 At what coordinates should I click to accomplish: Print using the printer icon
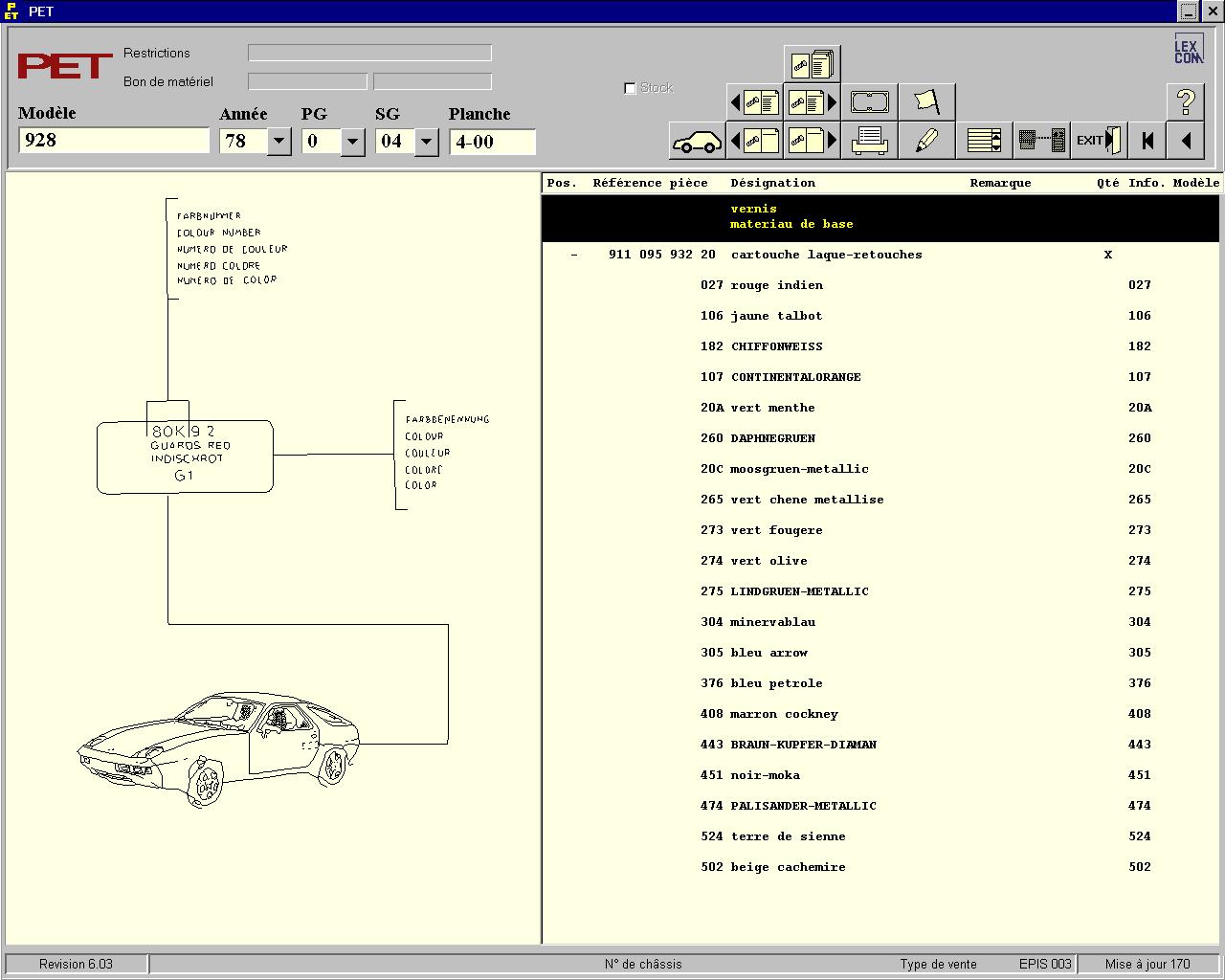coord(869,141)
